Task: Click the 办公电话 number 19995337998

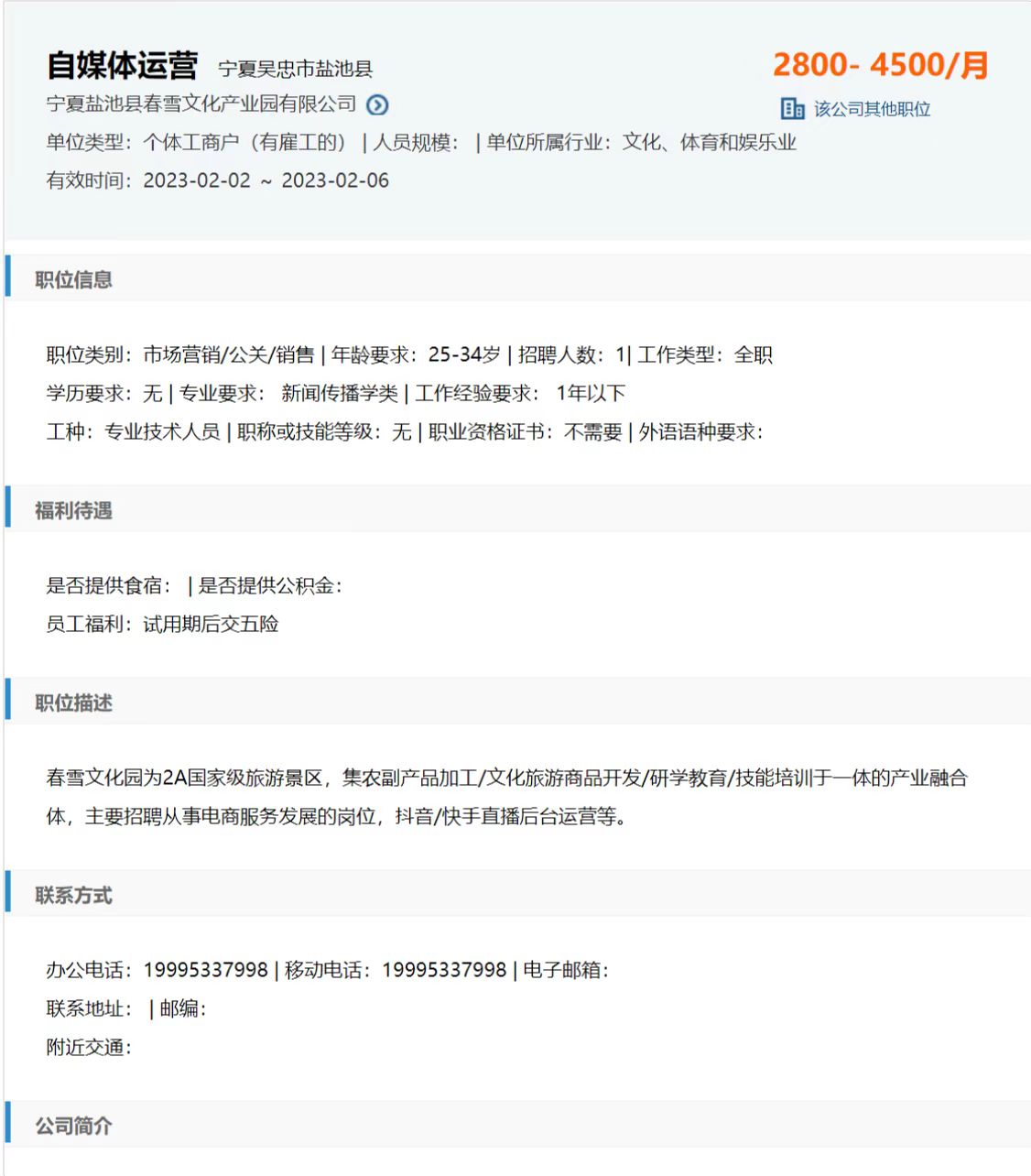Action: [x=206, y=970]
